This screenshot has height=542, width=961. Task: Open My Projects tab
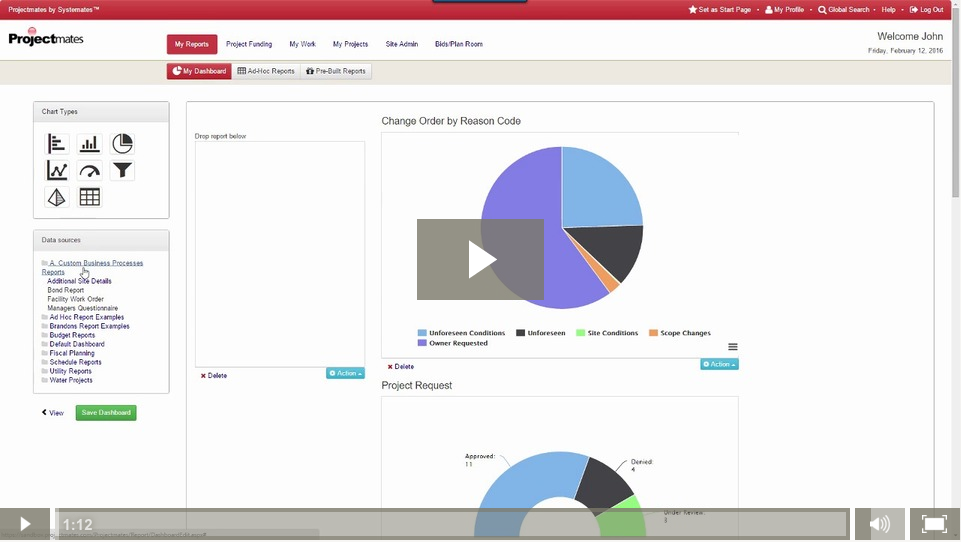pos(351,44)
